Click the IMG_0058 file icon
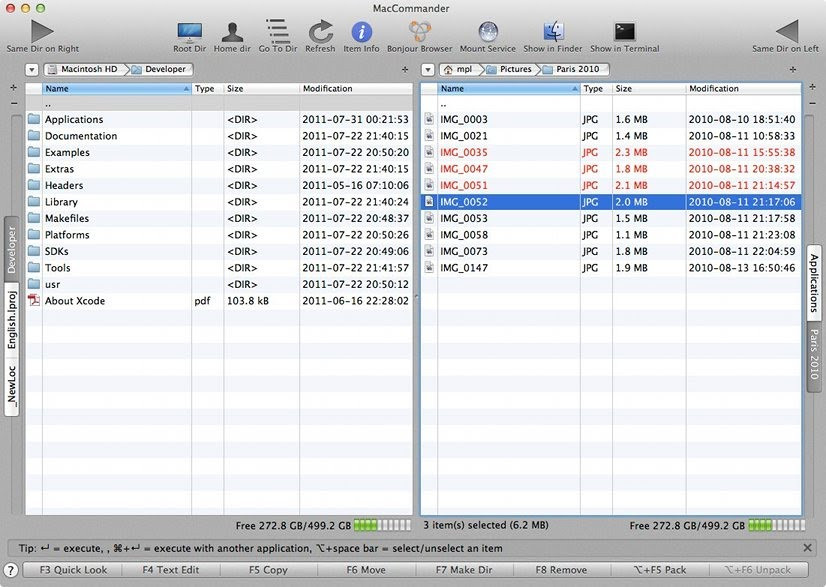The image size is (826, 587). [429, 234]
